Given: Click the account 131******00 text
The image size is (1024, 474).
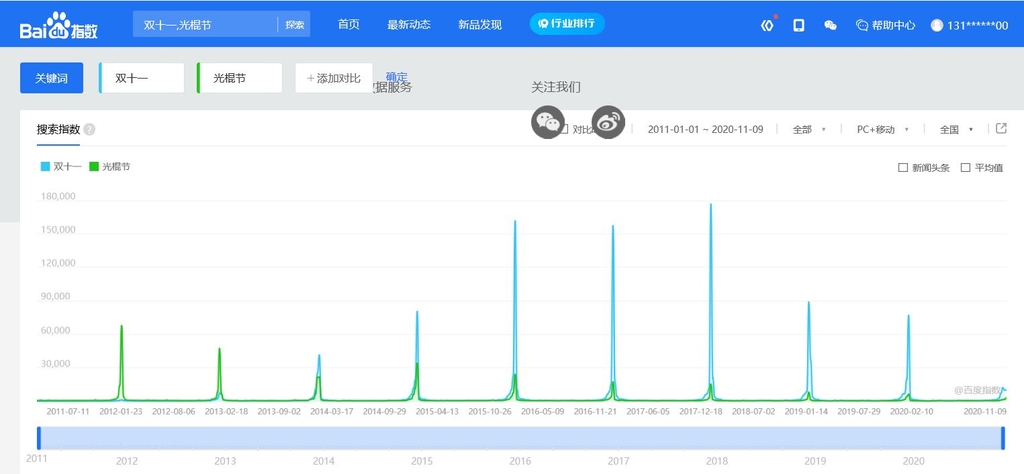Looking at the screenshot, I should (x=978, y=25).
